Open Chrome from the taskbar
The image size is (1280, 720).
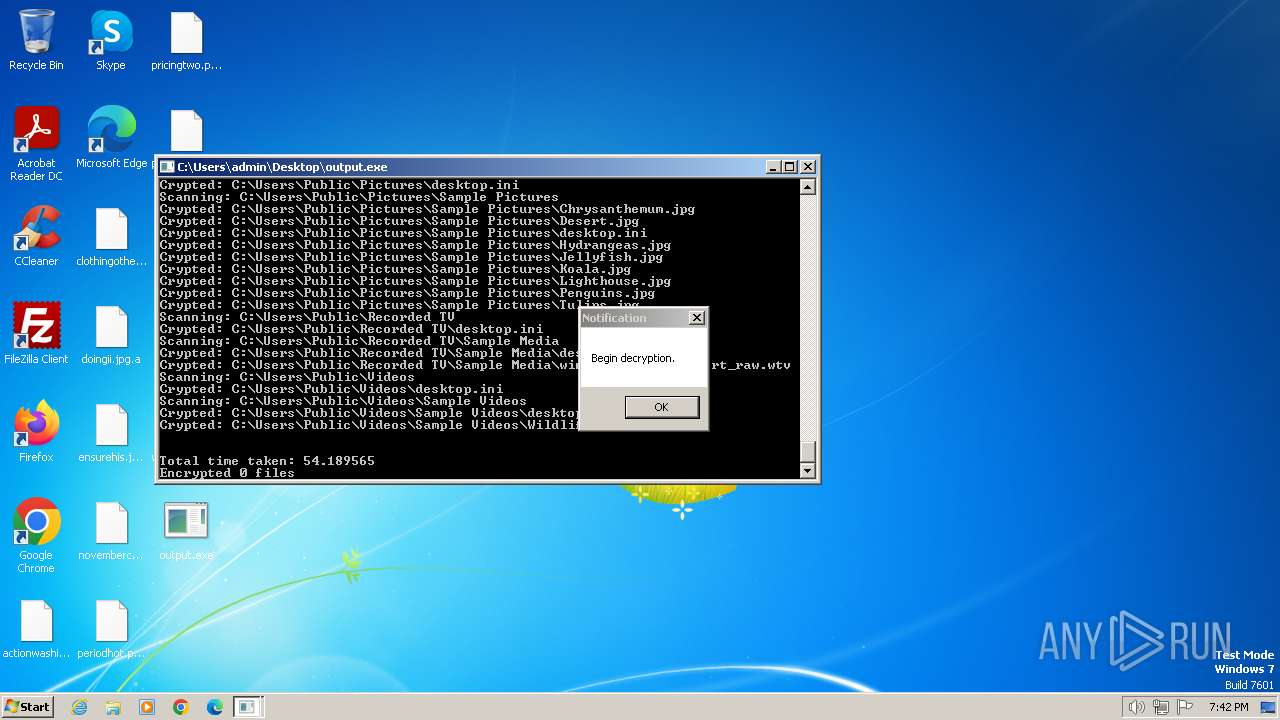point(181,707)
